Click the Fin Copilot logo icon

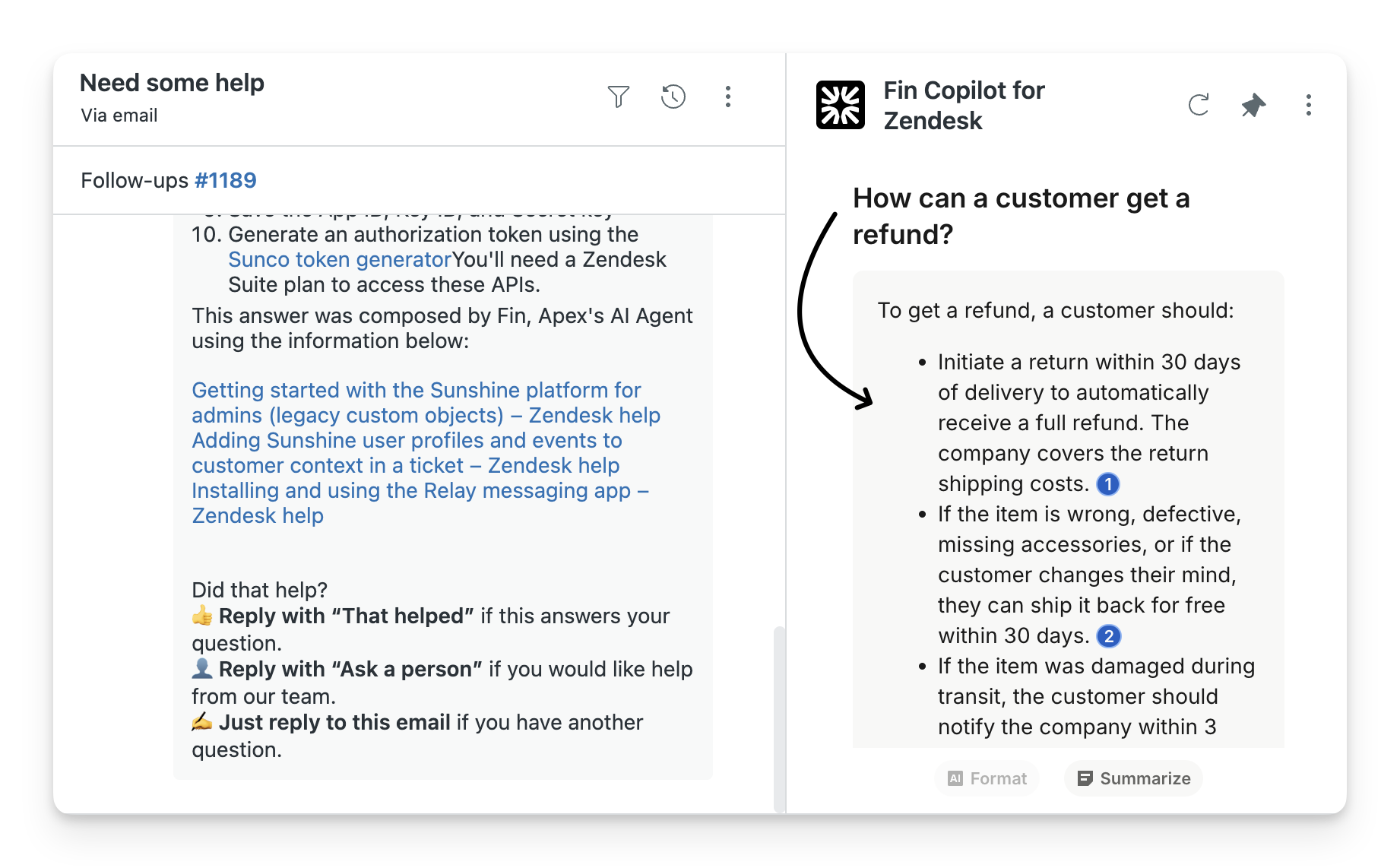coord(840,105)
